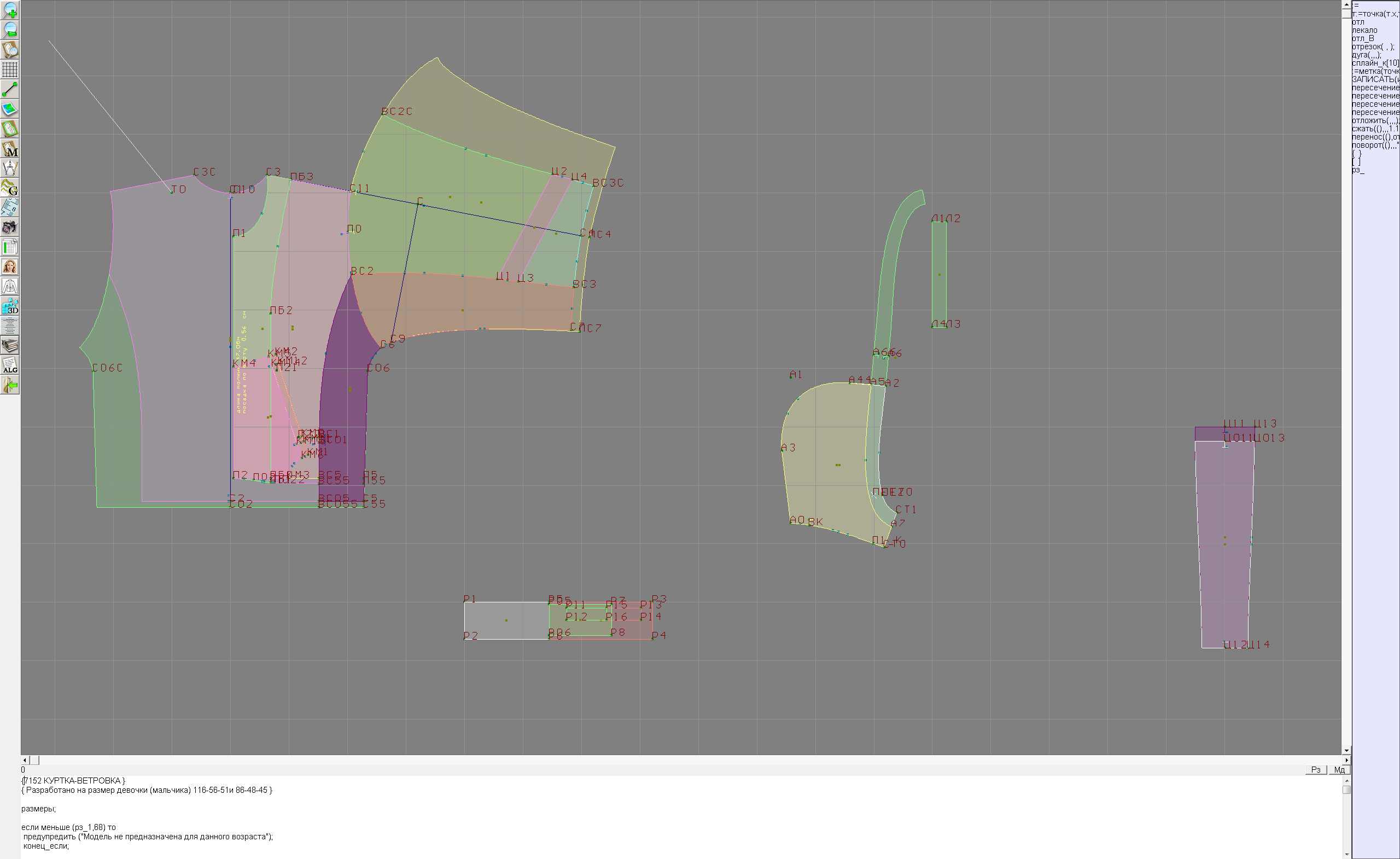Click the zoom out magnifier icon
This screenshot has width=1400, height=859.
(10, 30)
